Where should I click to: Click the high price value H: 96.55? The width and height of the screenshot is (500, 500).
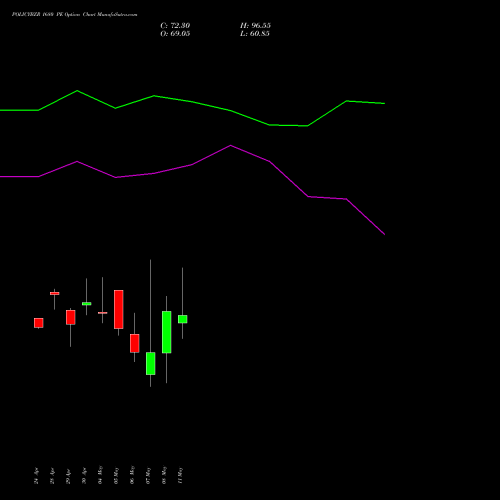(255, 26)
